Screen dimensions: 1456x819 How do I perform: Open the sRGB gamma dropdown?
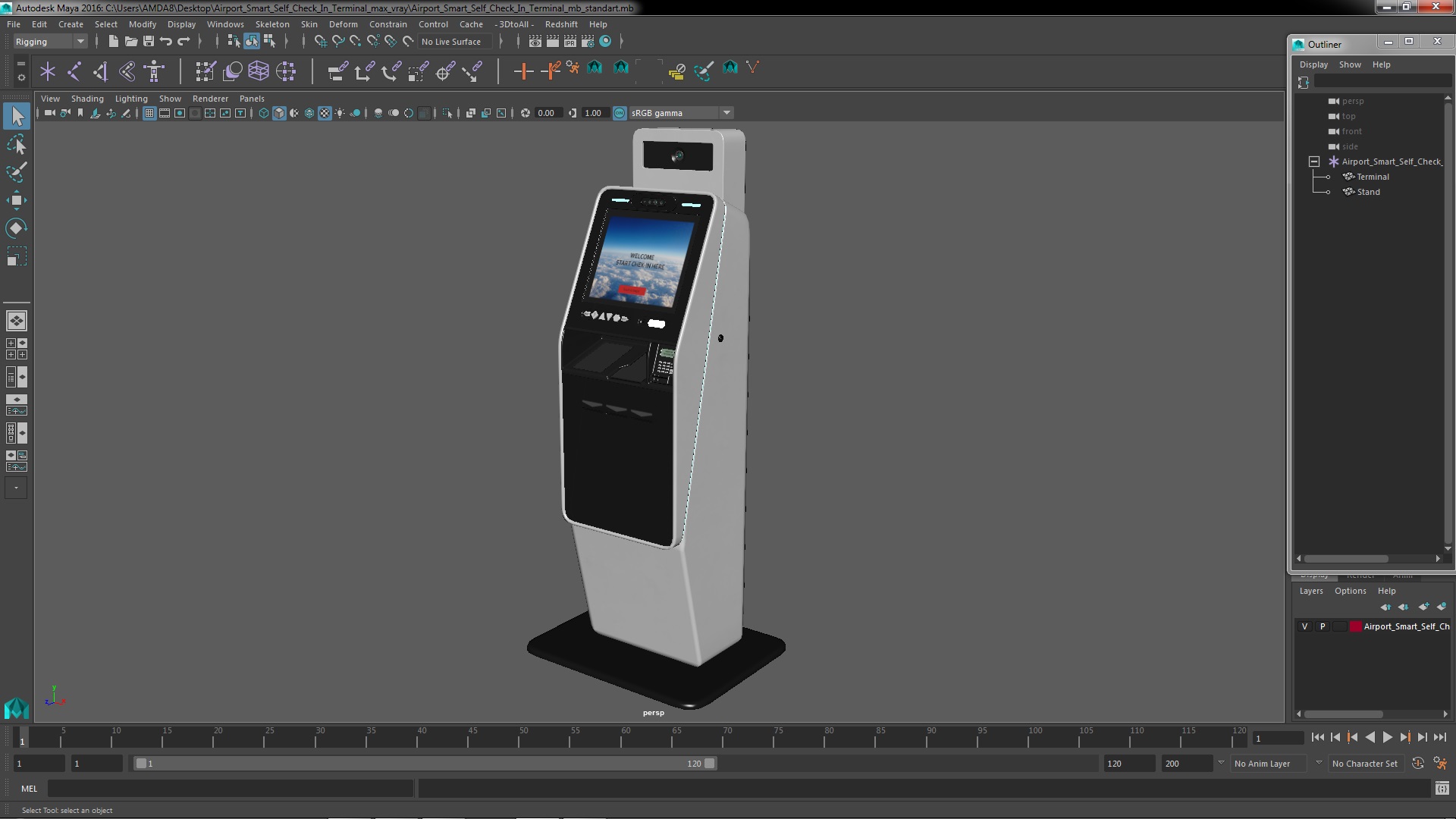click(681, 113)
